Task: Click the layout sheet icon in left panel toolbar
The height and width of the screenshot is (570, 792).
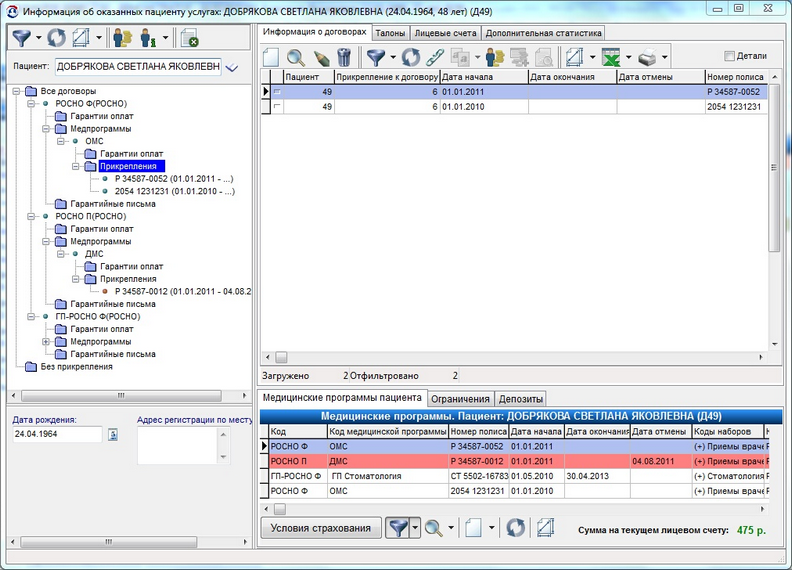Action: click(81, 38)
